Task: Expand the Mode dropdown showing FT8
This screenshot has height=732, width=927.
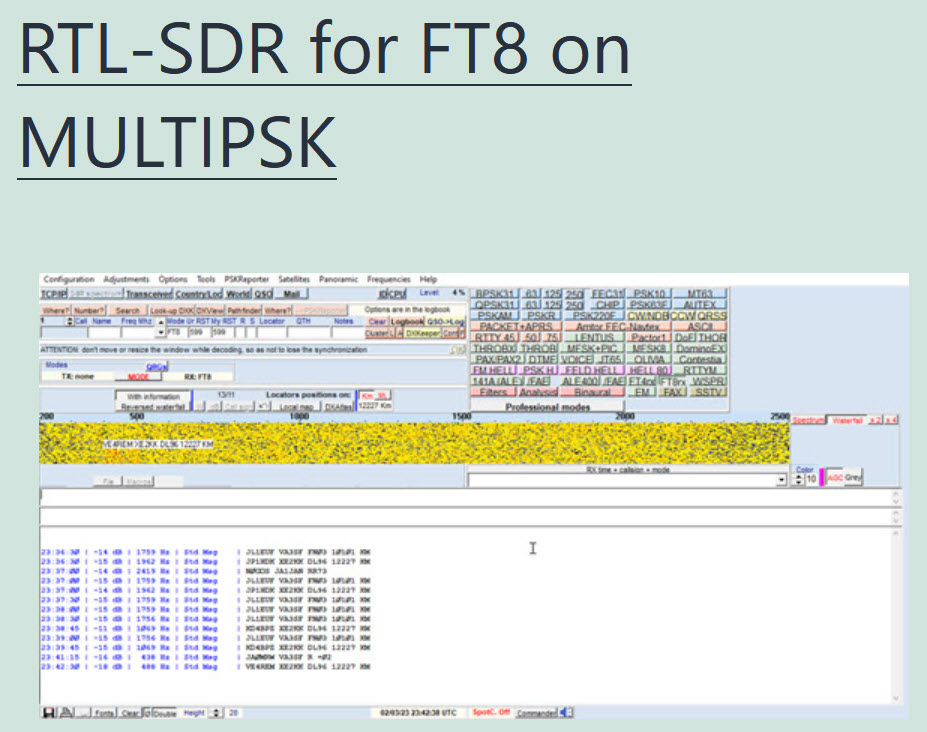Action: (162, 332)
